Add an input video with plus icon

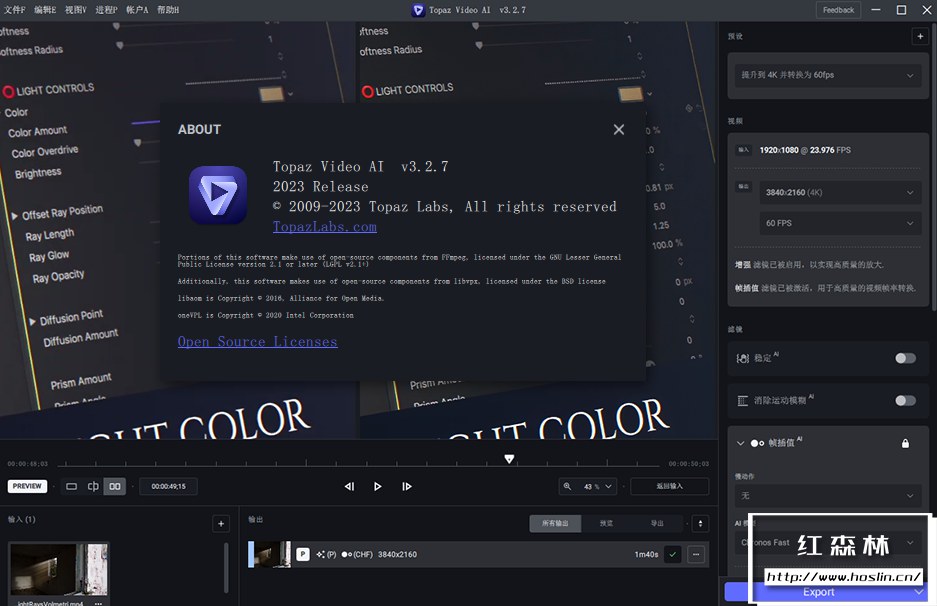point(221,524)
